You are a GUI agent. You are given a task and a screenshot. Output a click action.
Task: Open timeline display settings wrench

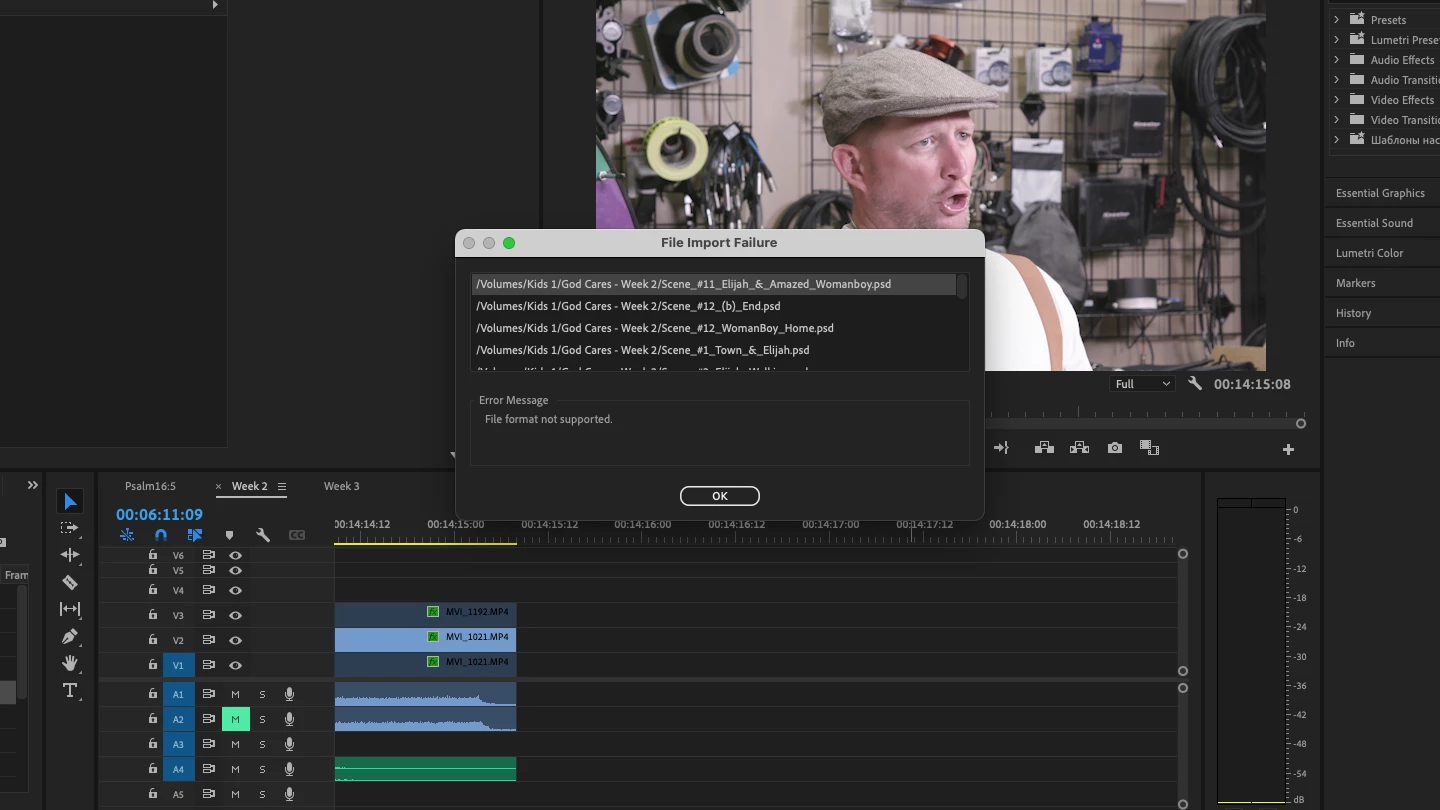pyautogui.click(x=263, y=535)
